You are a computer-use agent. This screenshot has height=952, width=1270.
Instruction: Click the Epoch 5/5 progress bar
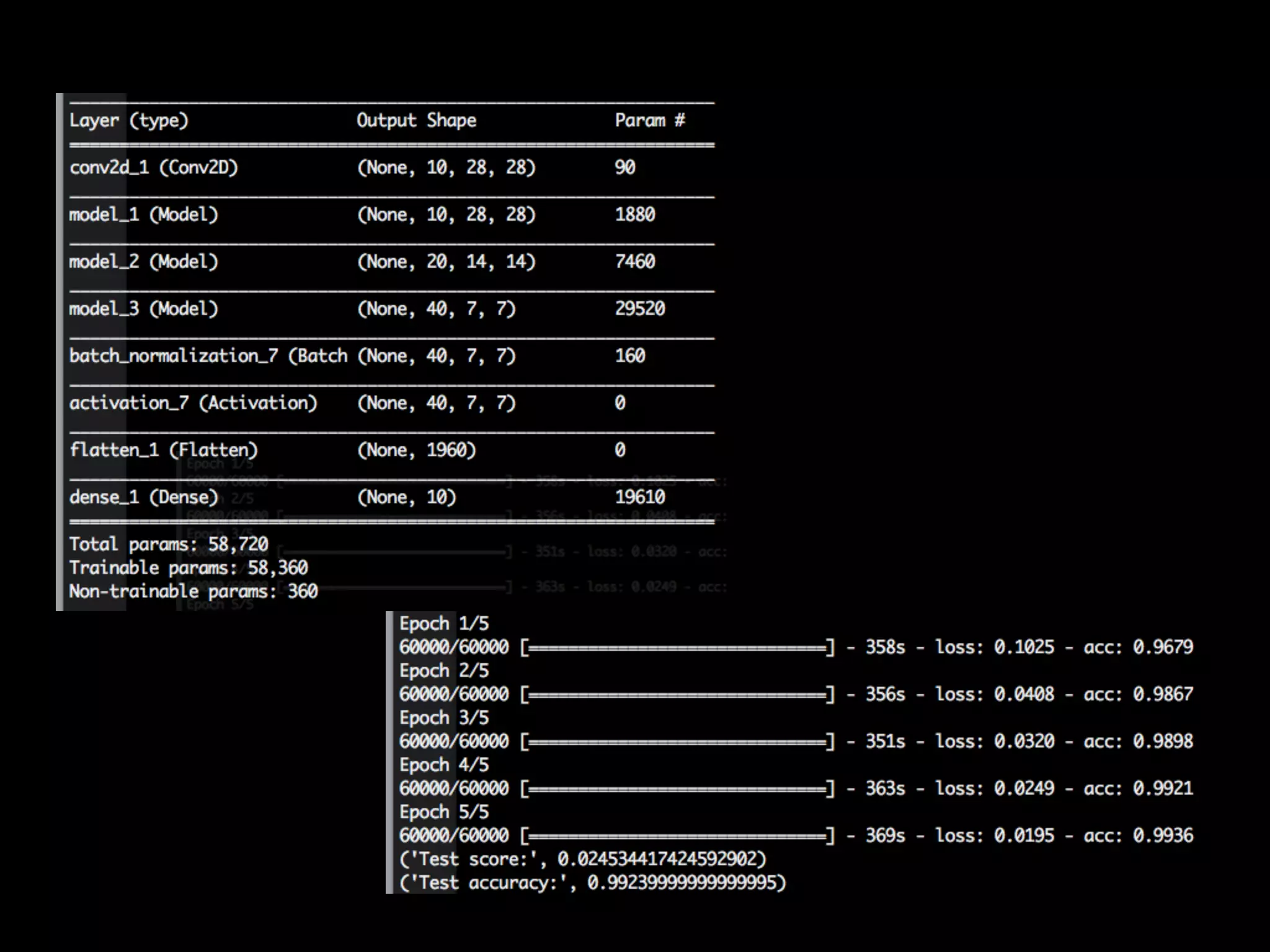click(677, 836)
